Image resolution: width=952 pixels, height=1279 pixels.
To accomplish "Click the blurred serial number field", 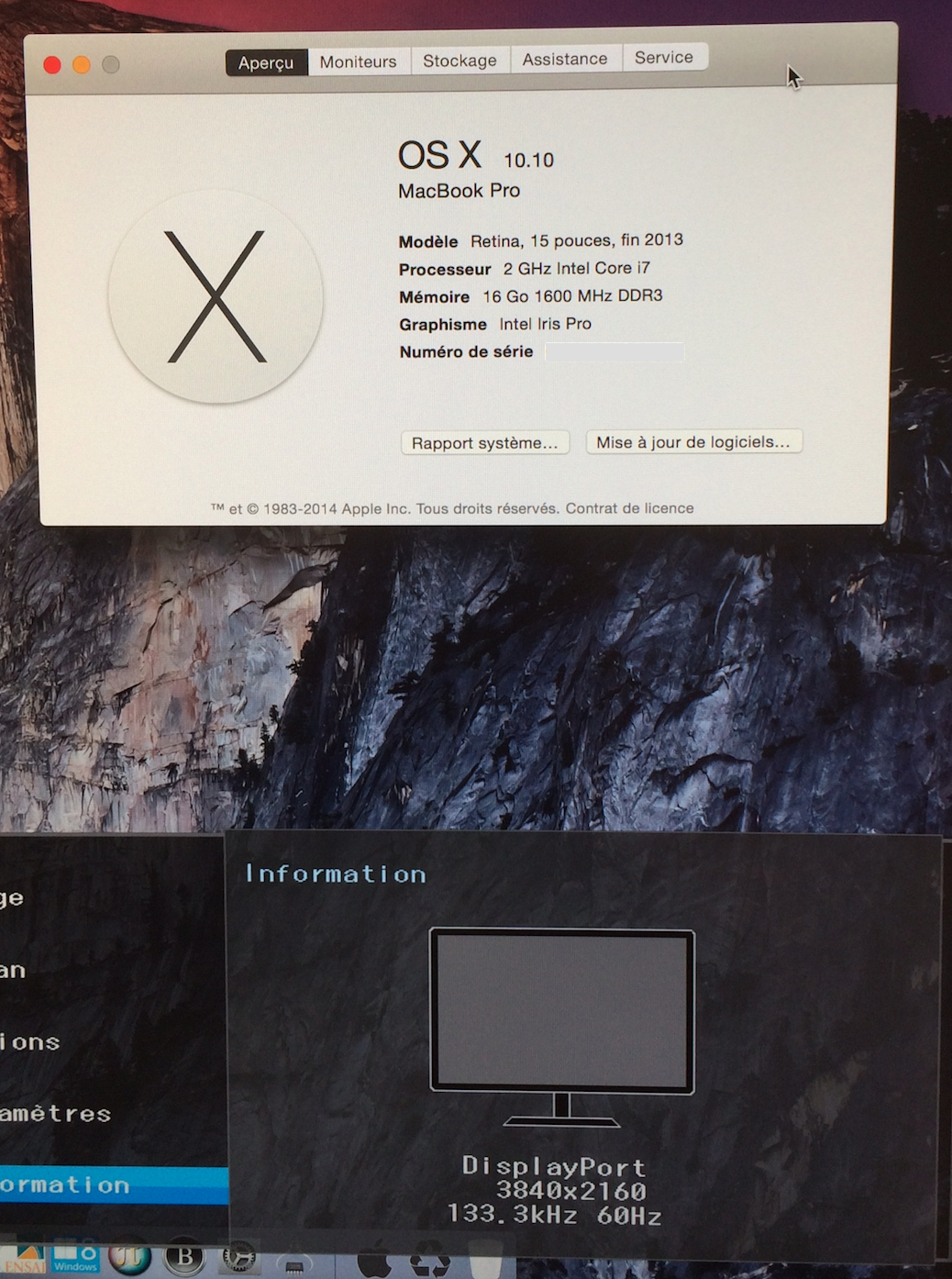I will (614, 351).
